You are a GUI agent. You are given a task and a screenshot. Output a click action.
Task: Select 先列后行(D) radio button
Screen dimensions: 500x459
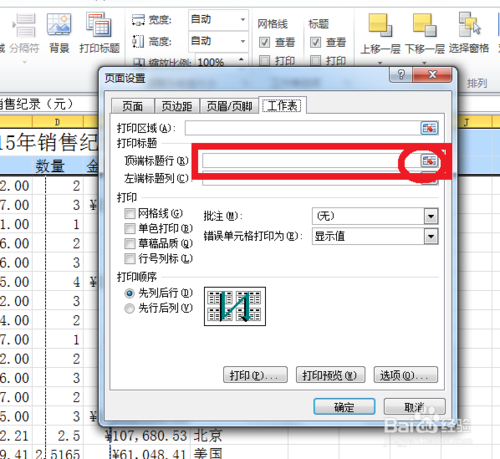pos(129,293)
